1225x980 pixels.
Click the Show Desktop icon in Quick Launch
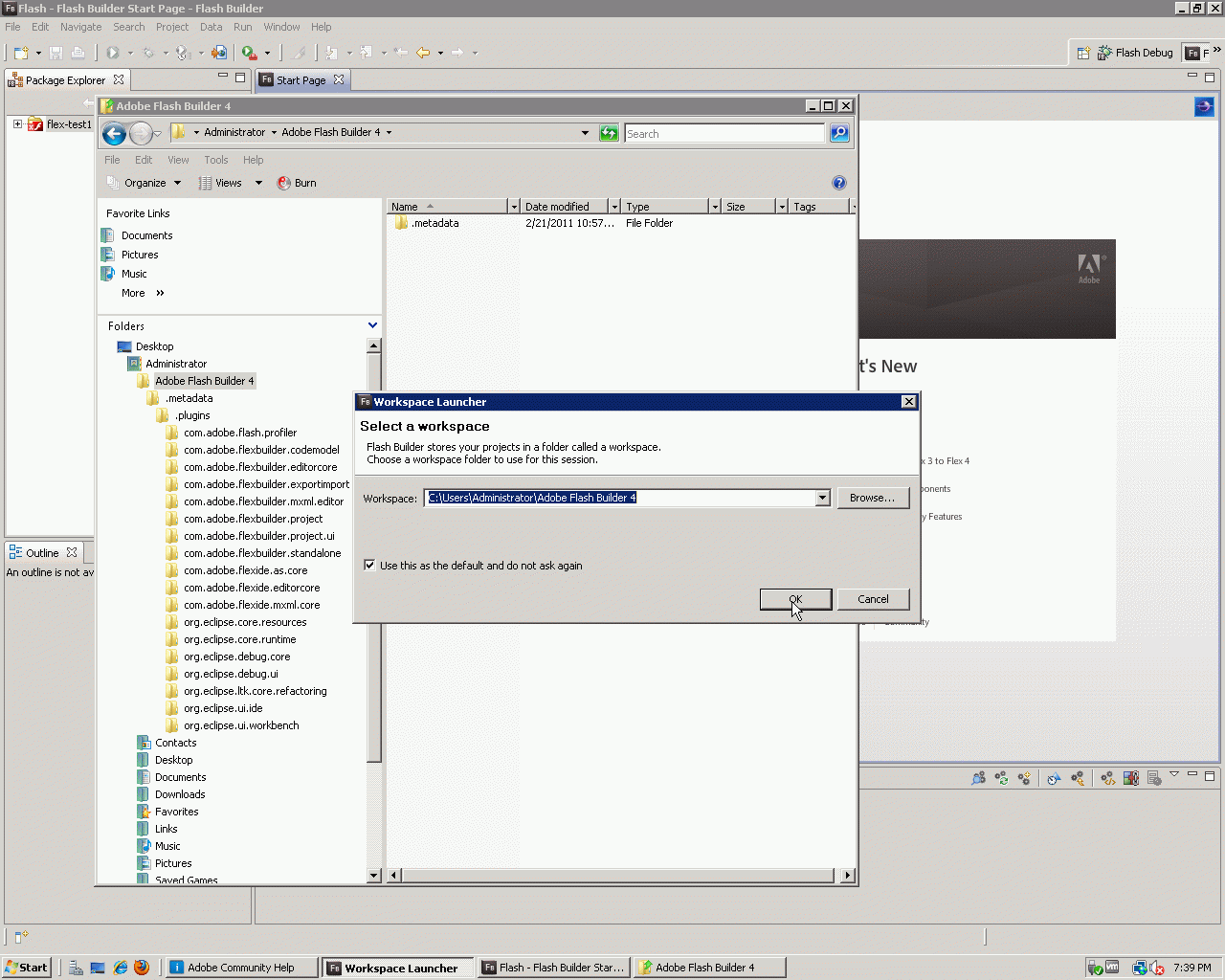pos(98,968)
